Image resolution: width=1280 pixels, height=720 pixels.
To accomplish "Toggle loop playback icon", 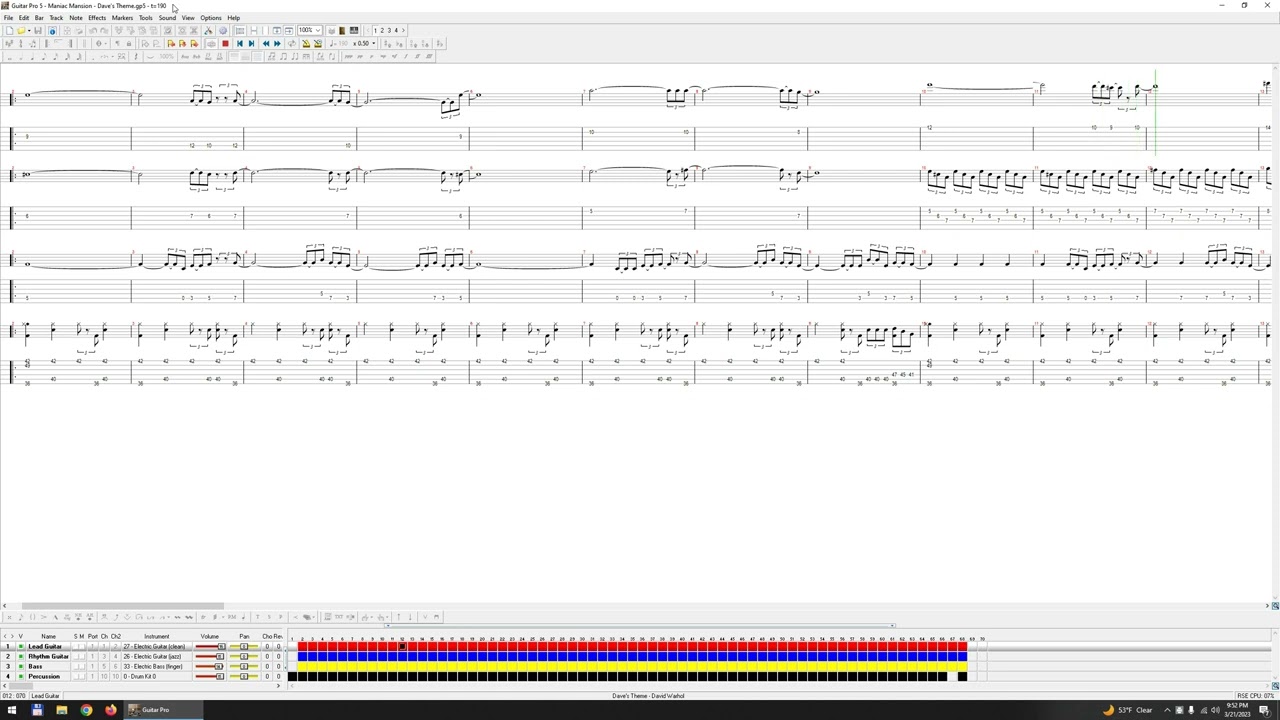I will click(x=291, y=43).
